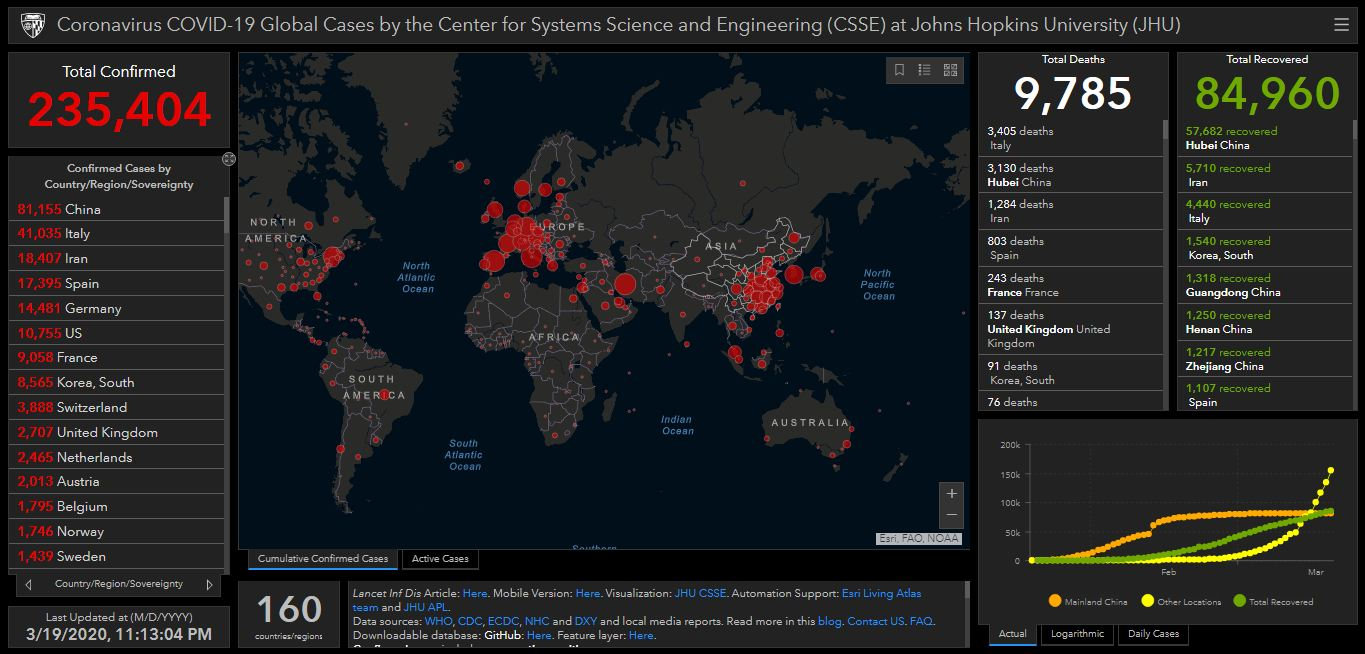This screenshot has width=1365, height=654.
Task: Click the Johns Hopkins shield logo
Action: pos(32,25)
